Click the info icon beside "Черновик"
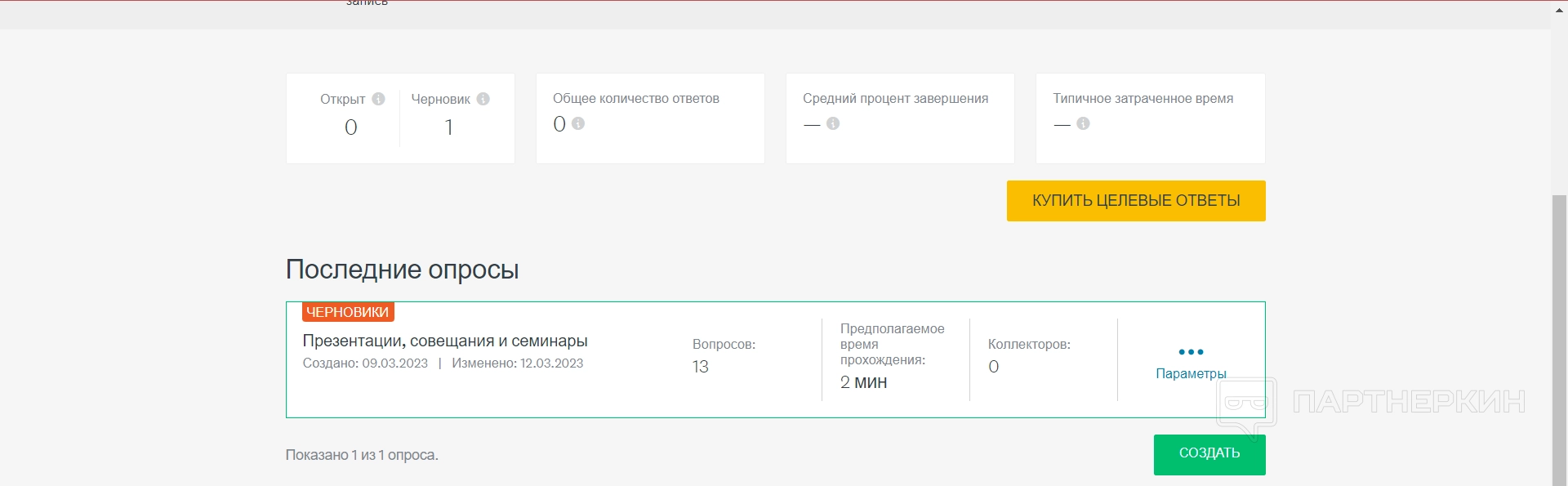This screenshot has height=486, width=1568. (483, 99)
